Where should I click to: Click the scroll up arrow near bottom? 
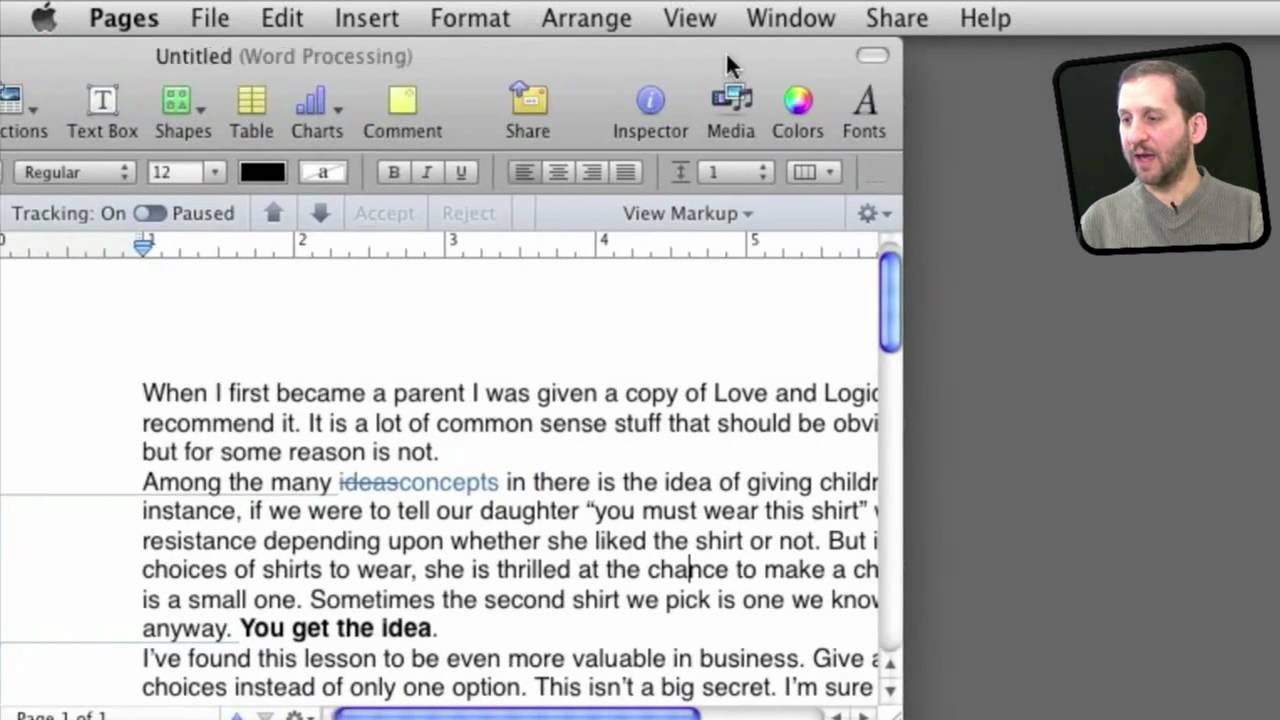[890, 663]
